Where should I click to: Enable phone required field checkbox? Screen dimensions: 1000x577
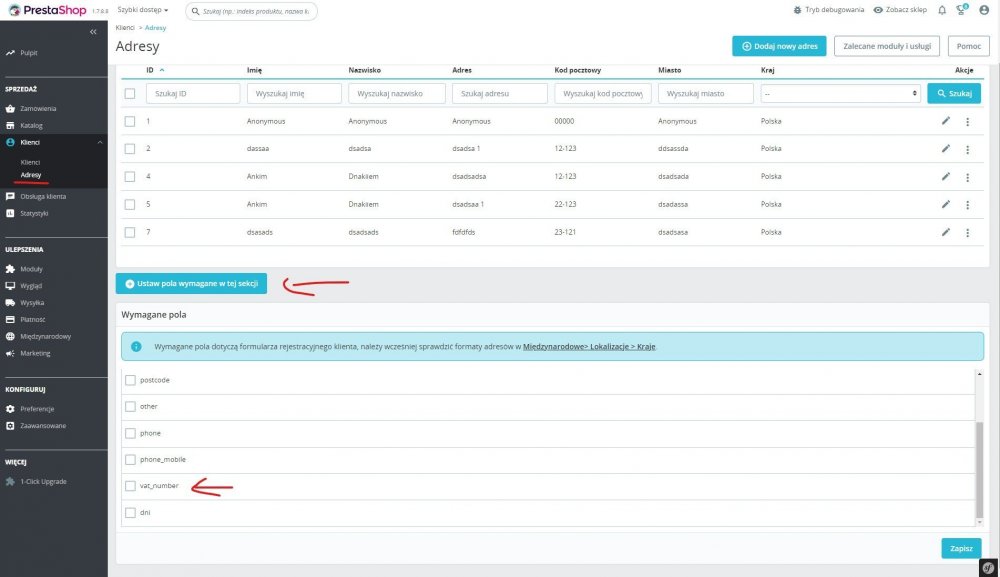[131, 433]
